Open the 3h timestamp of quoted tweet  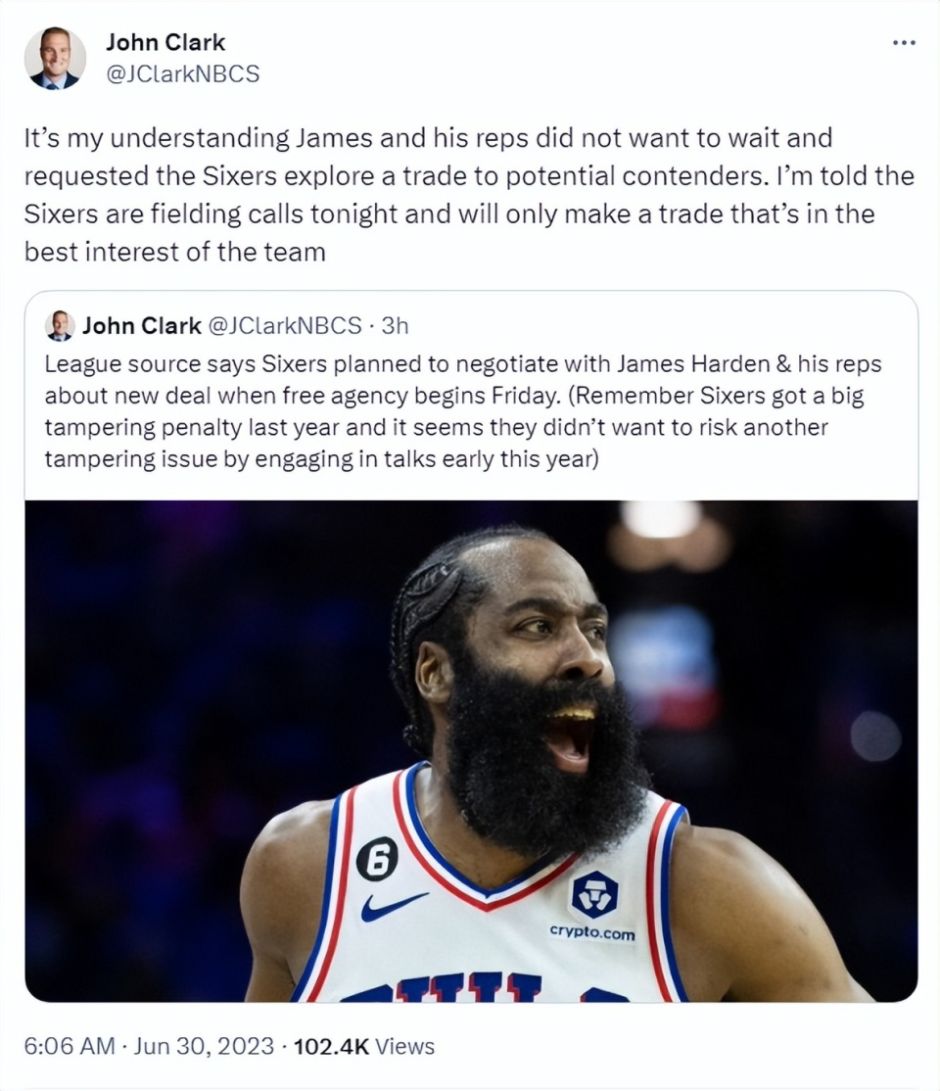(395, 326)
